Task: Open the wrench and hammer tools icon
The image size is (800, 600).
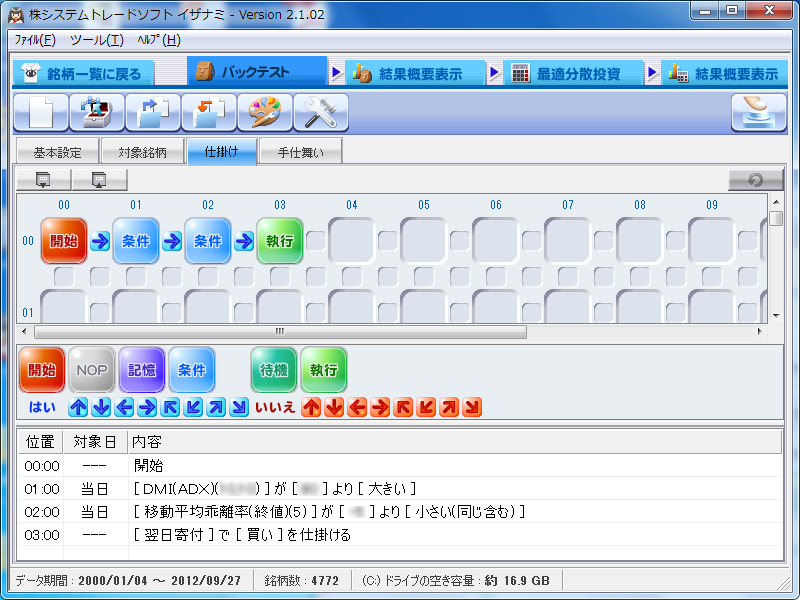Action: pyautogui.click(x=321, y=112)
